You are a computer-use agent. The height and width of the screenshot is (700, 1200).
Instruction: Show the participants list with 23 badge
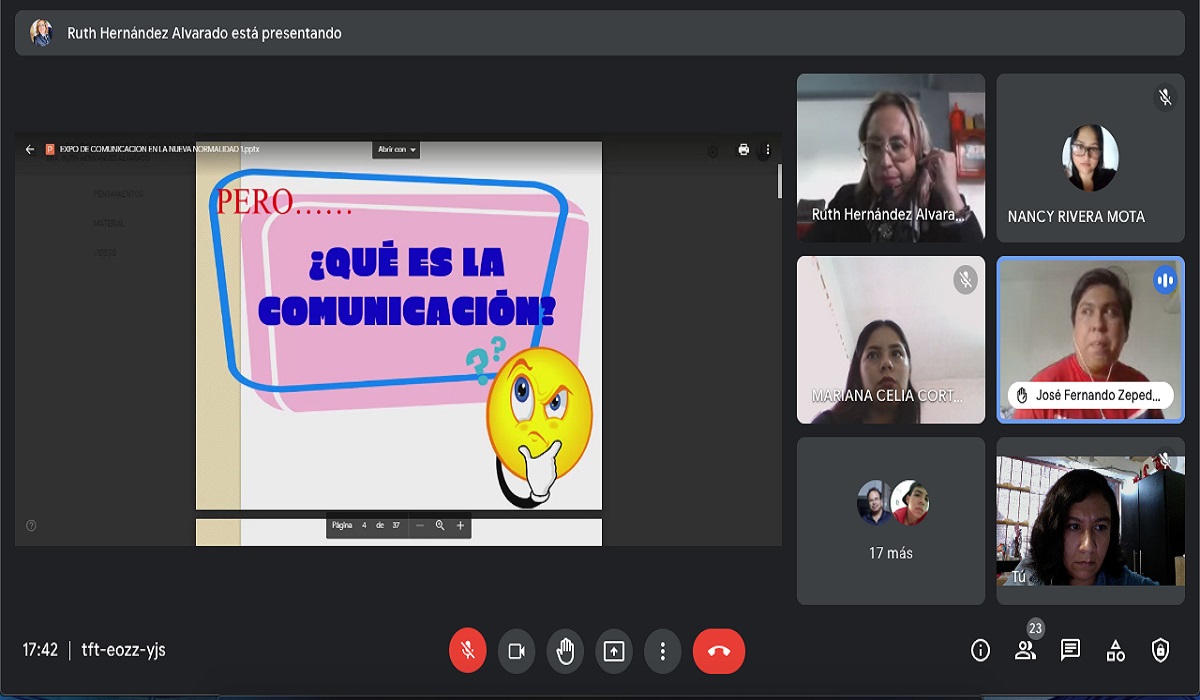[1025, 650]
